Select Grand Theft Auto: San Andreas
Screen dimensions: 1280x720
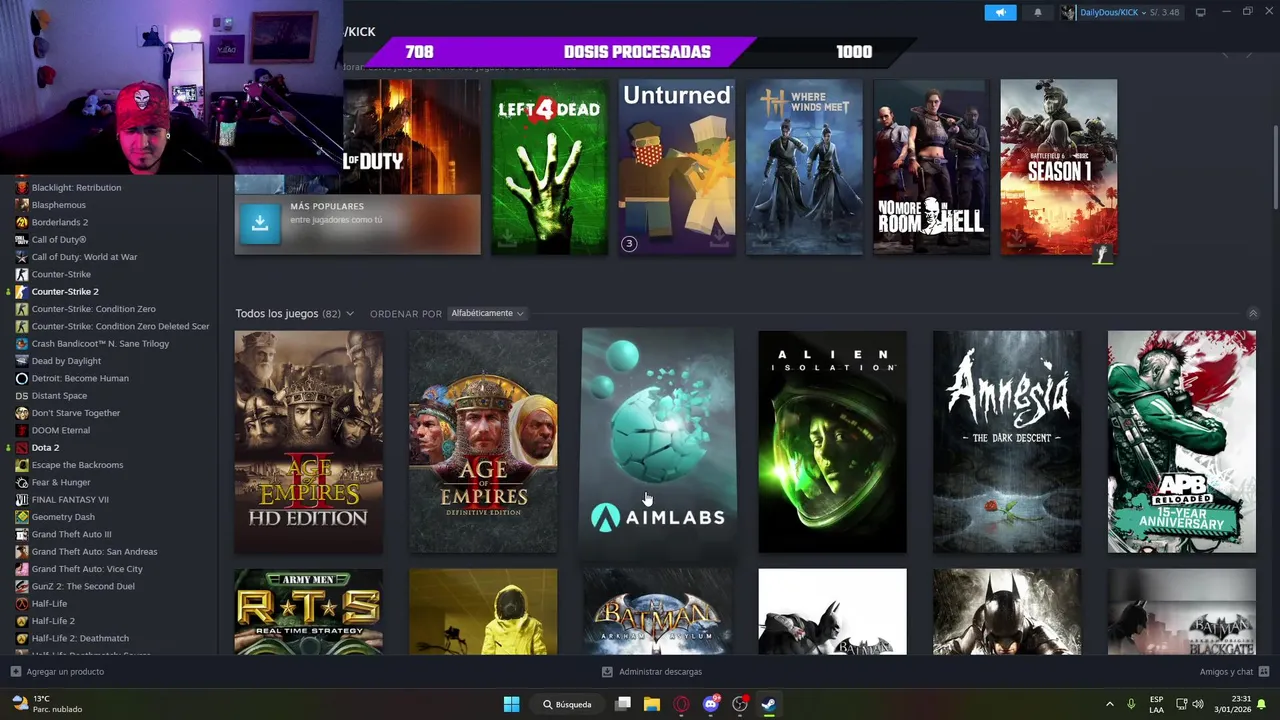pos(94,552)
